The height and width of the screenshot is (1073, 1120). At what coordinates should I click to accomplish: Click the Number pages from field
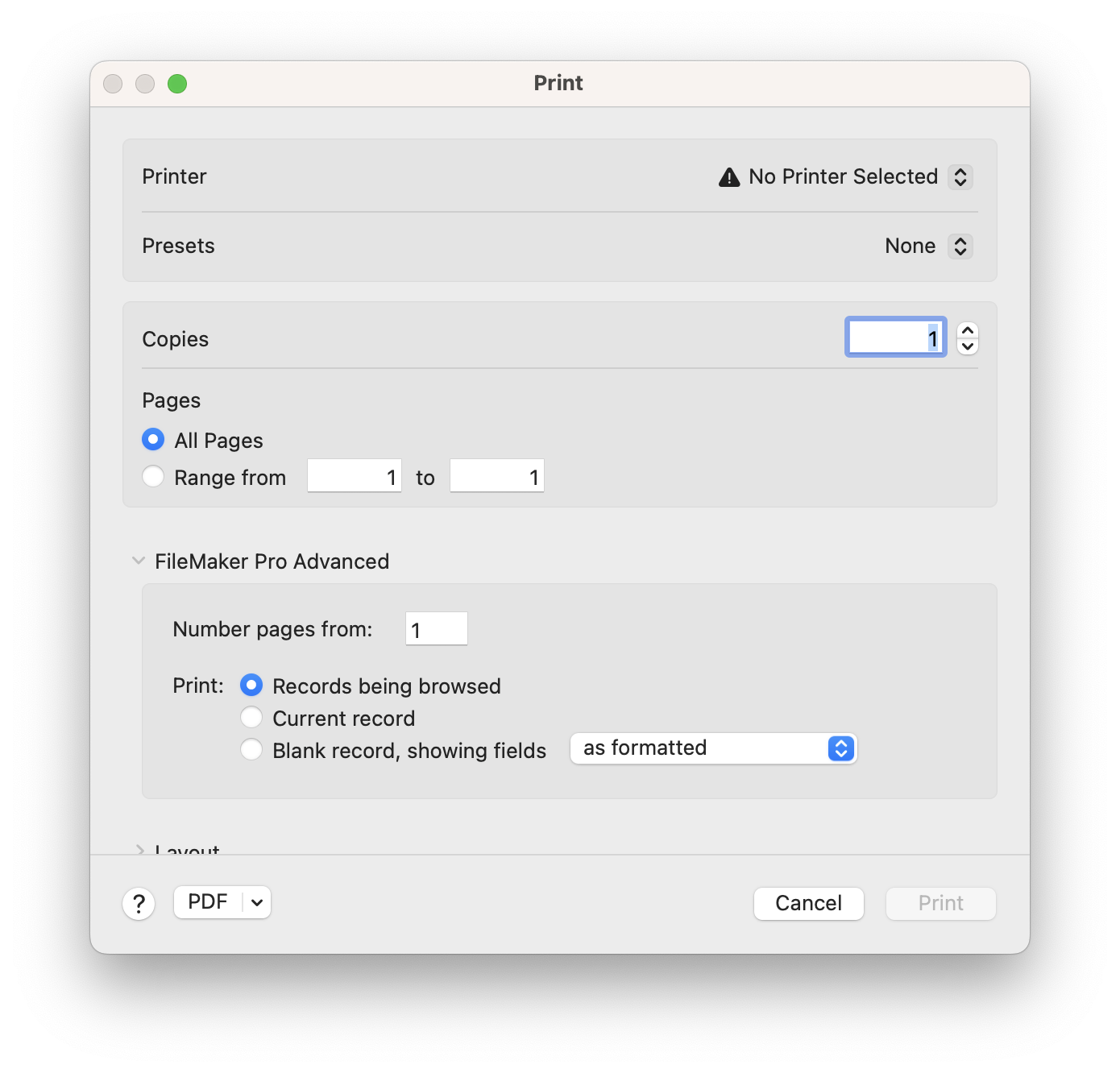[x=436, y=628]
